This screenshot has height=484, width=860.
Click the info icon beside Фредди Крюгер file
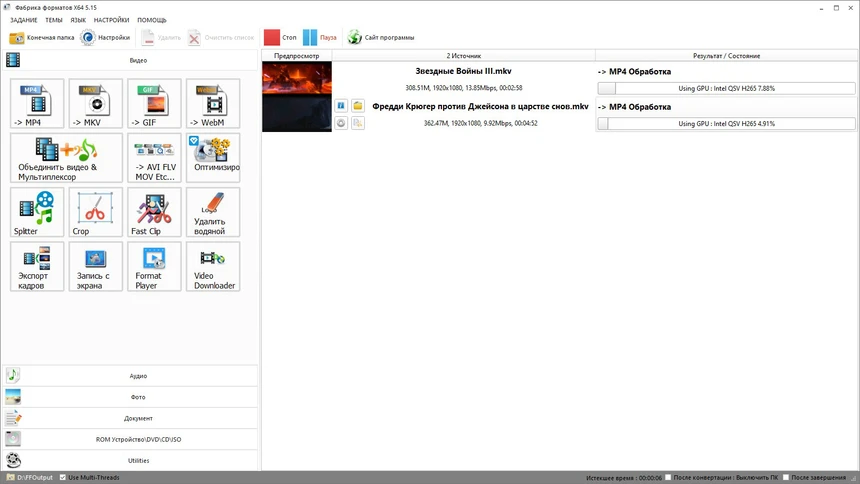click(x=341, y=105)
